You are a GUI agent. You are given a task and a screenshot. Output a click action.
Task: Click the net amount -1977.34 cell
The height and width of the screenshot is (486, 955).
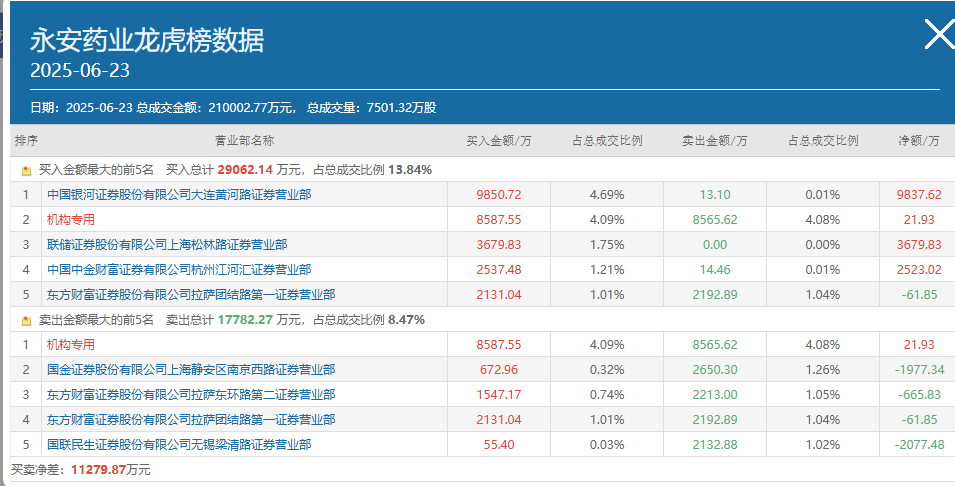[920, 370]
